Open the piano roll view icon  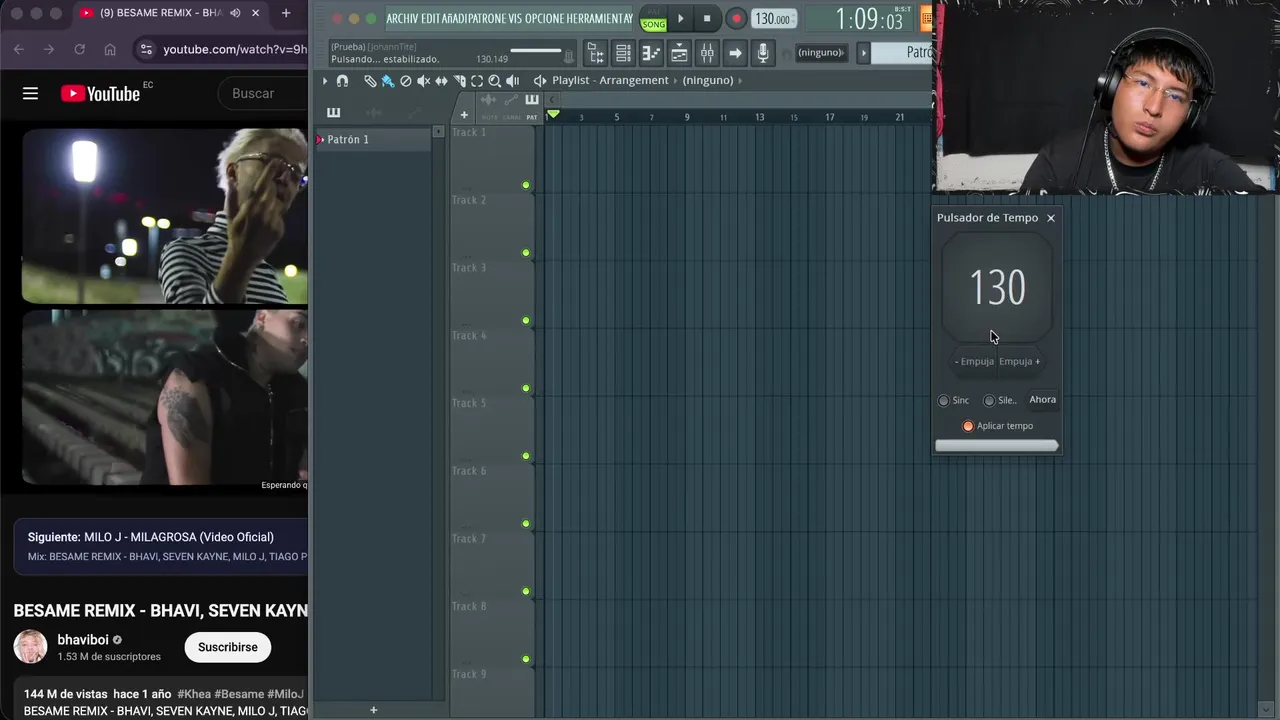tap(651, 53)
